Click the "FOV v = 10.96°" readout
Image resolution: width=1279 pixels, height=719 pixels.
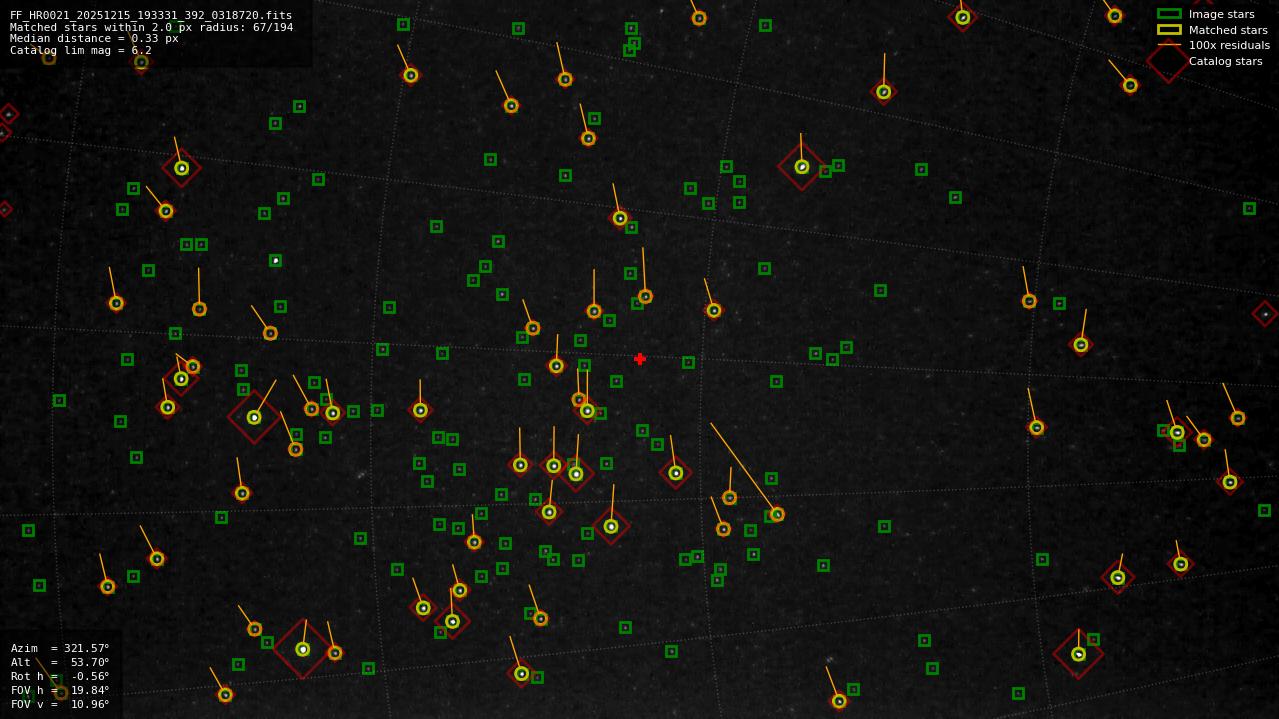[60, 704]
